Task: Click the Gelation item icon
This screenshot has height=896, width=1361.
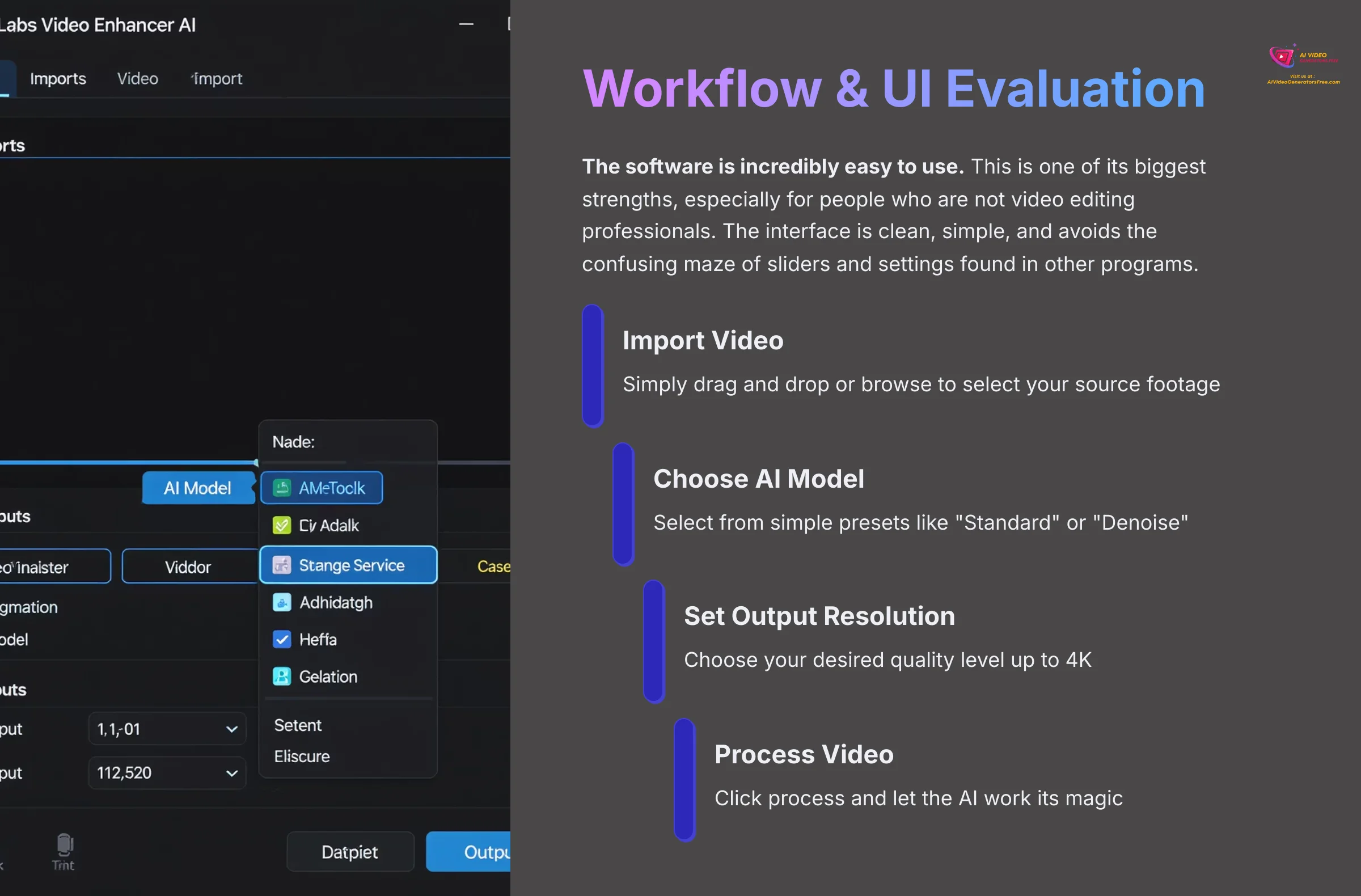Action: (281, 677)
